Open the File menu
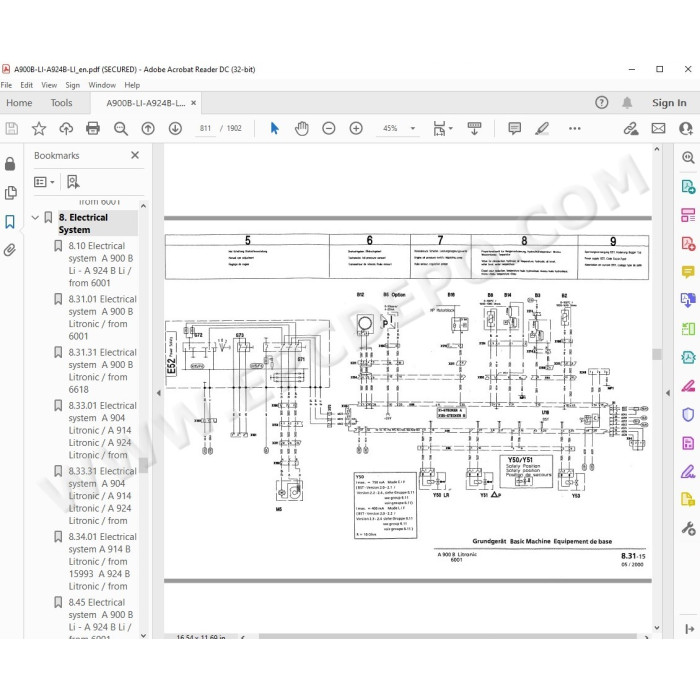 [6, 85]
